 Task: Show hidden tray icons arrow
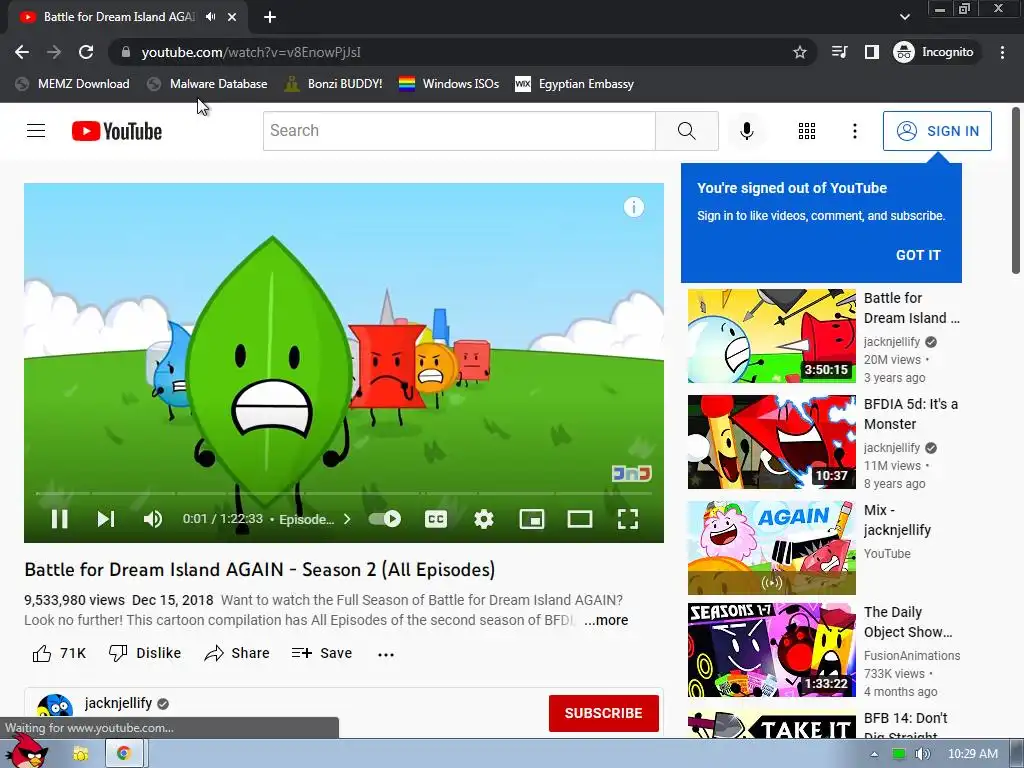pos(874,754)
